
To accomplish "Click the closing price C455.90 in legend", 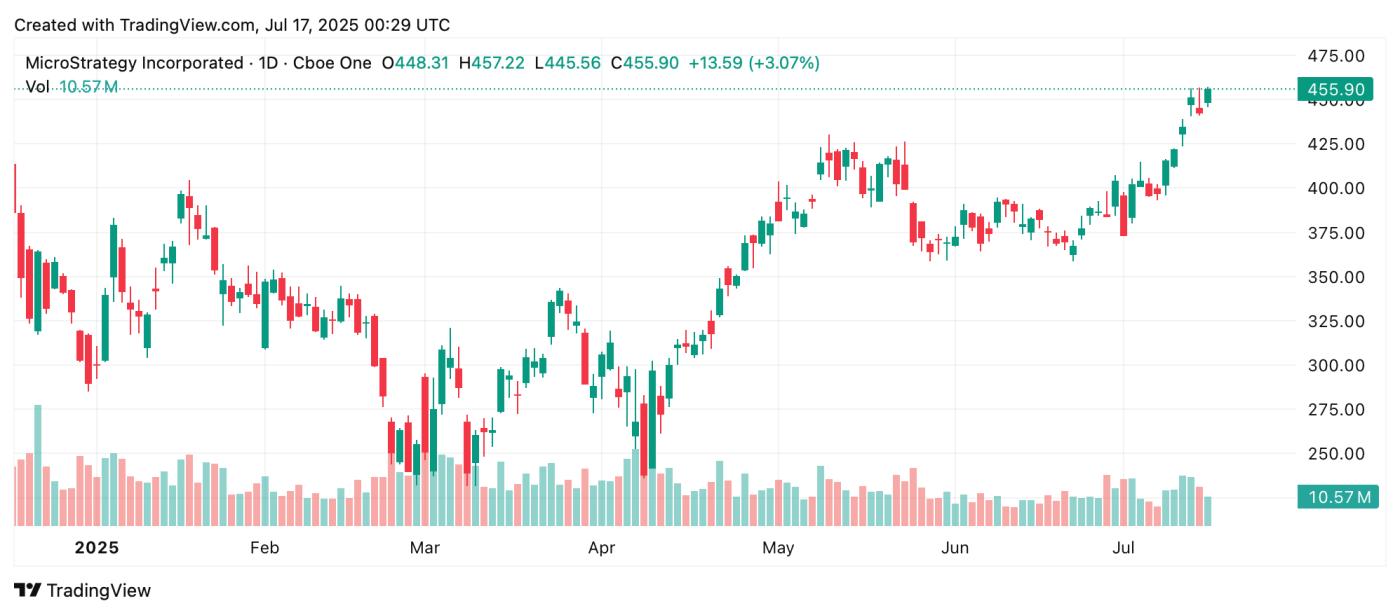I will pyautogui.click(x=651, y=63).
